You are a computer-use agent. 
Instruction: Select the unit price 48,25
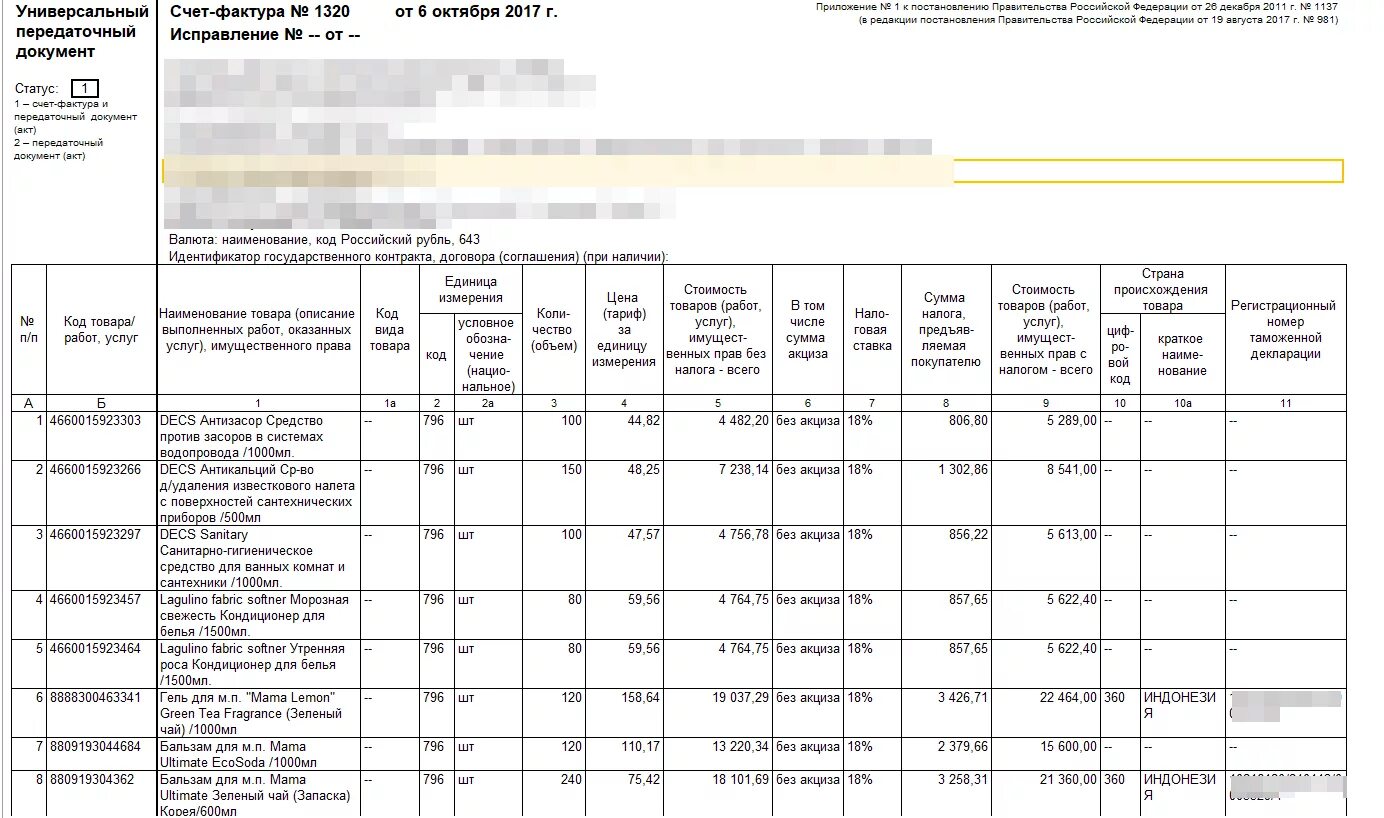pos(643,470)
